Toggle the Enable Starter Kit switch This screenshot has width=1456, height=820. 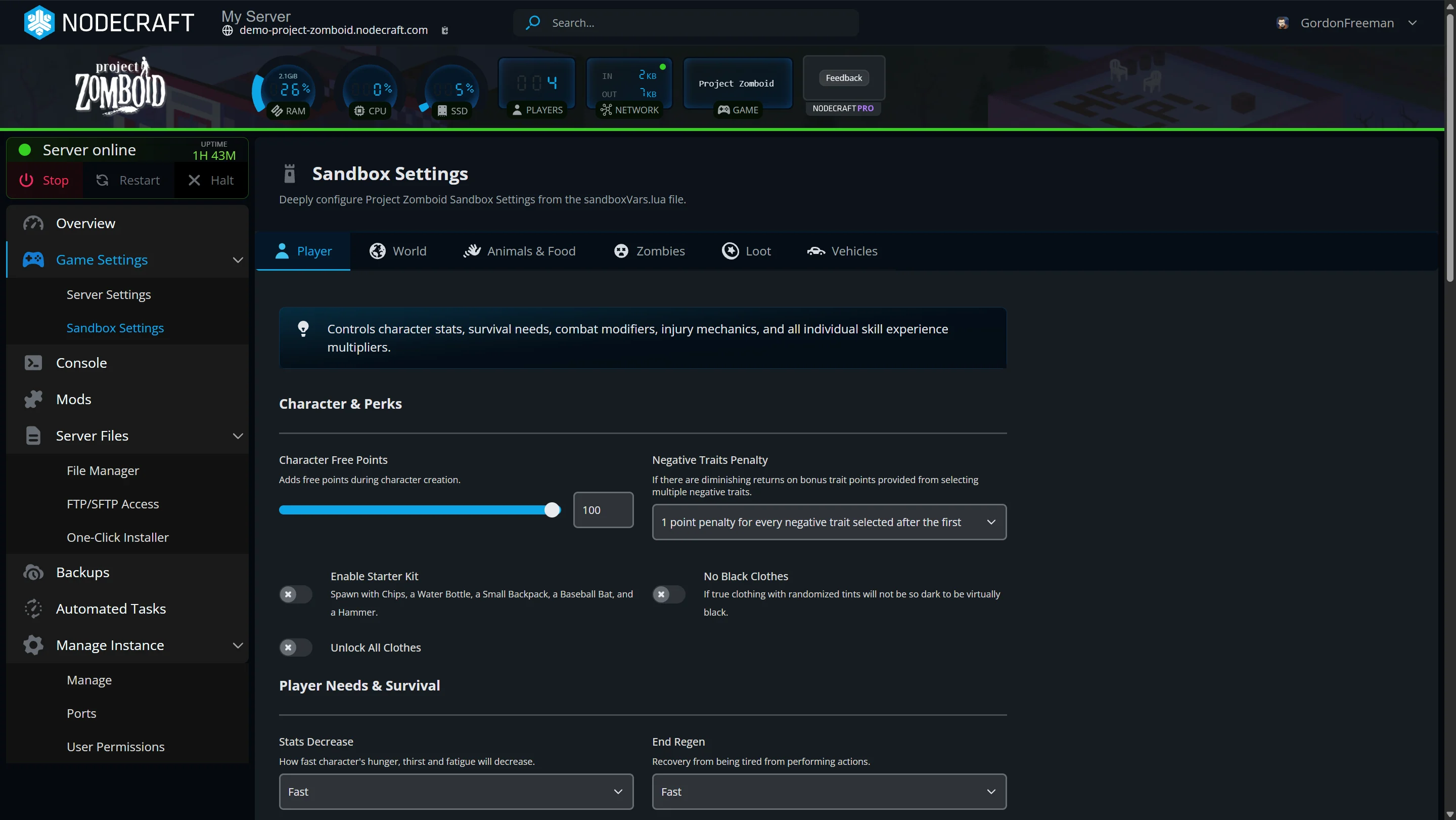click(295, 594)
